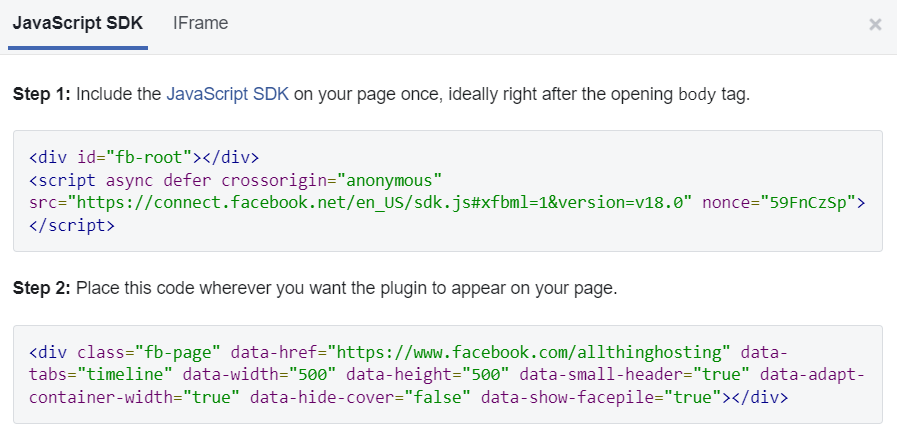Click the sdk.js src URL in the script tag

click(x=381, y=201)
